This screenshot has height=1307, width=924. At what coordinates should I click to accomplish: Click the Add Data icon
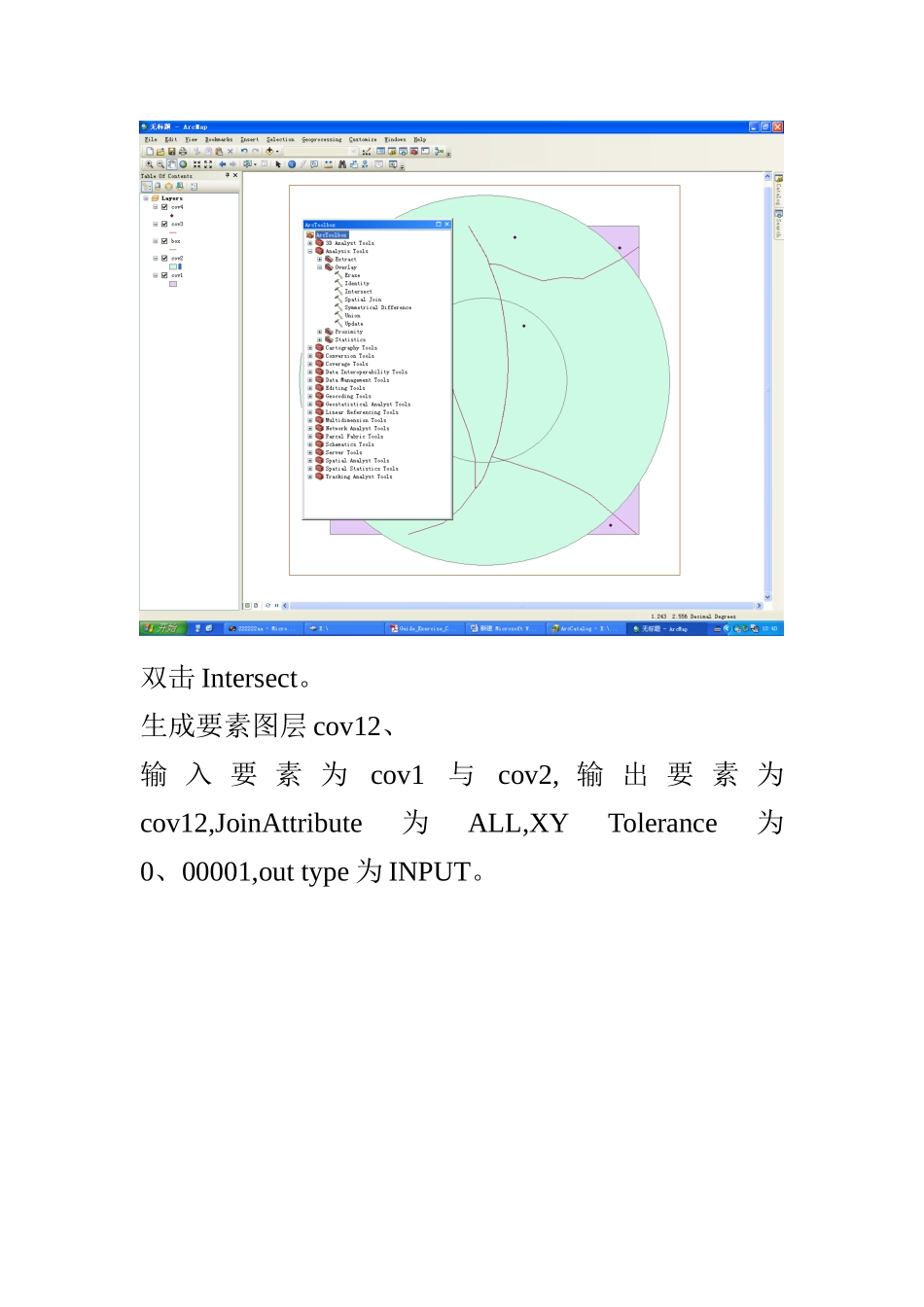pyautogui.click(x=269, y=152)
